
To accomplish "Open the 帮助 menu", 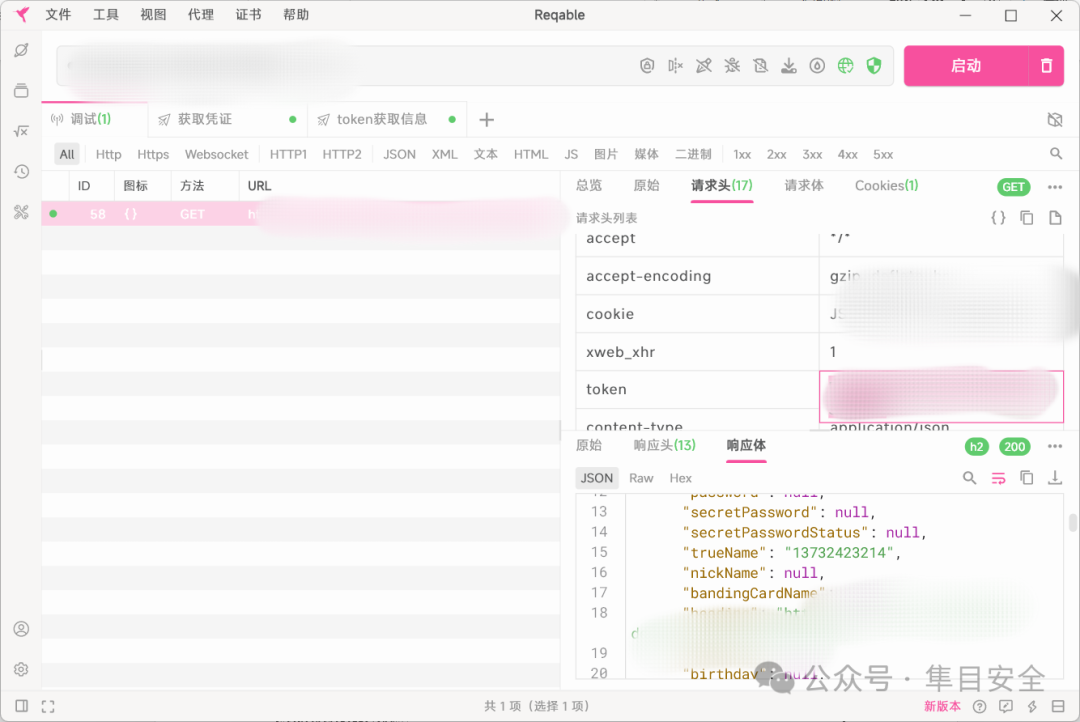I will [296, 15].
